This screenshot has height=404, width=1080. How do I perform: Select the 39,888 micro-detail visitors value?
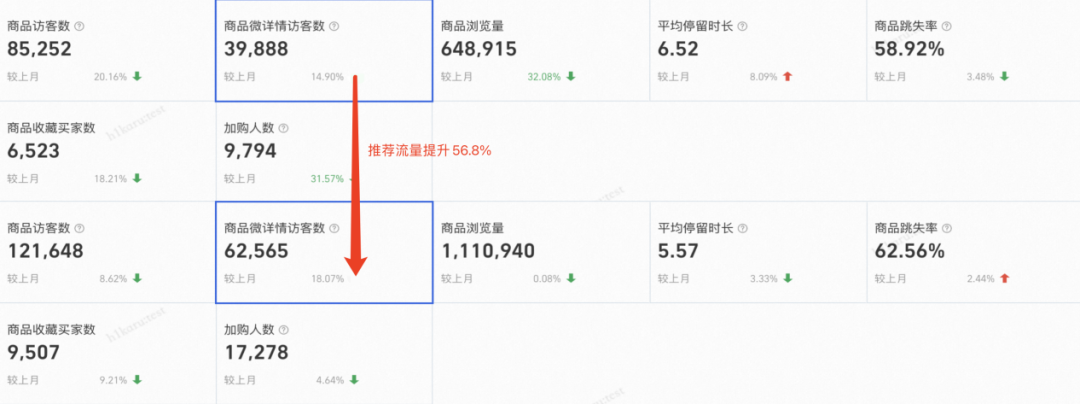[256, 50]
